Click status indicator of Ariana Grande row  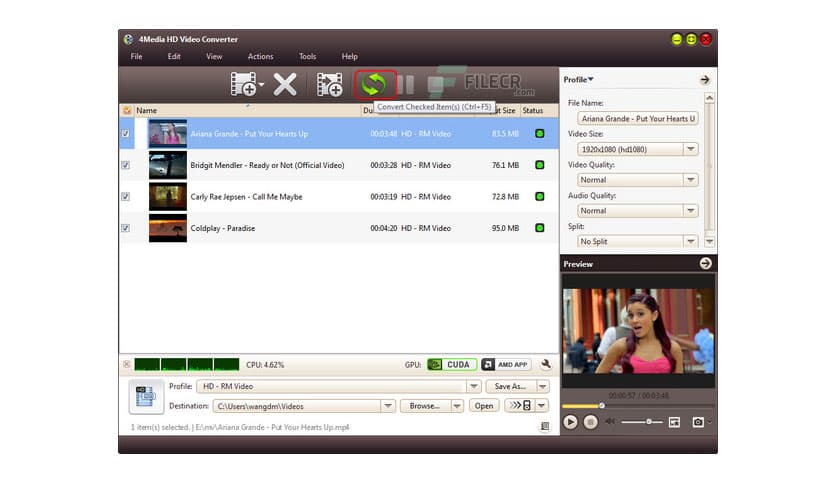coord(540,134)
